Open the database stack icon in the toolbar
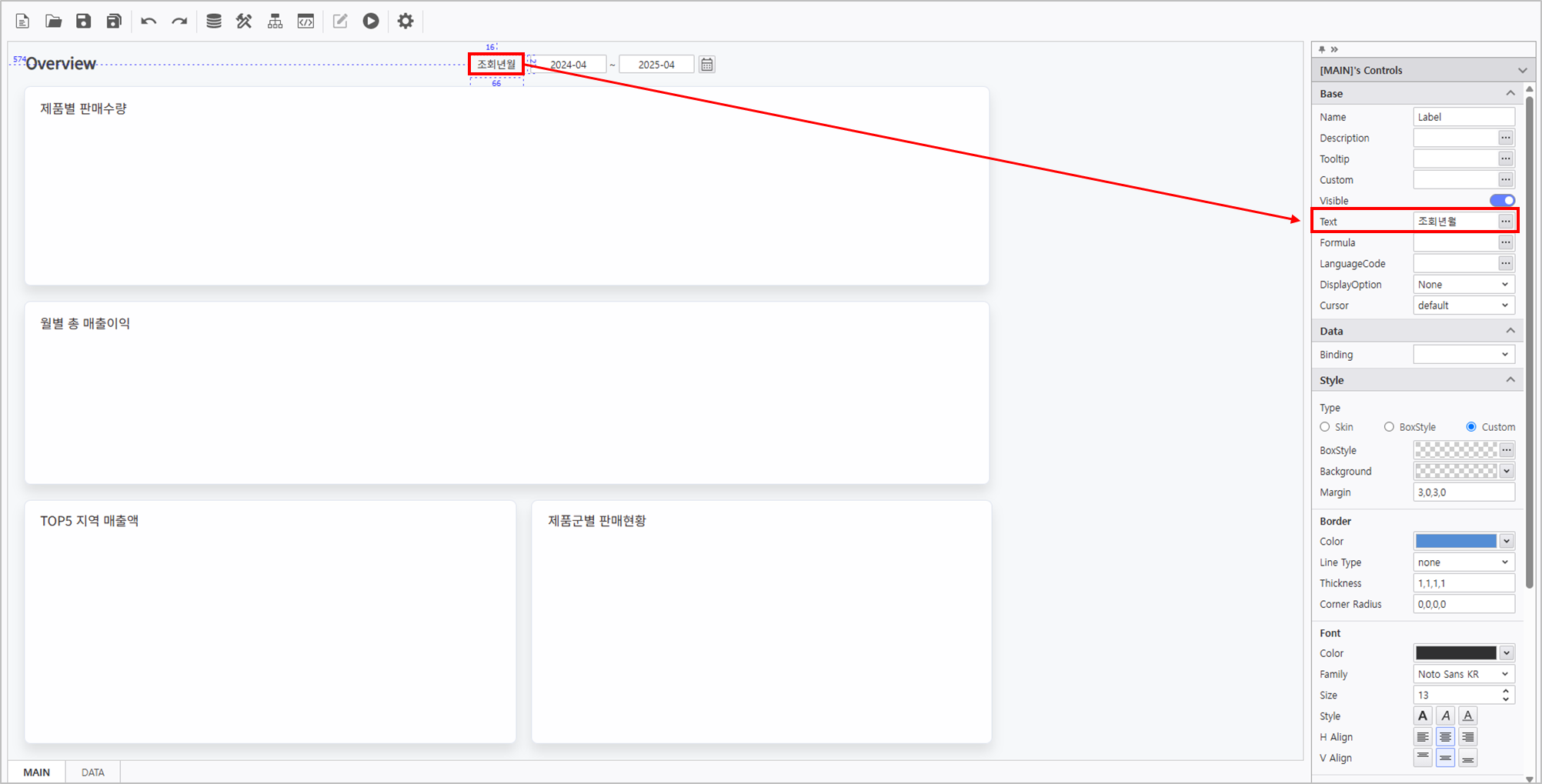 [x=214, y=21]
